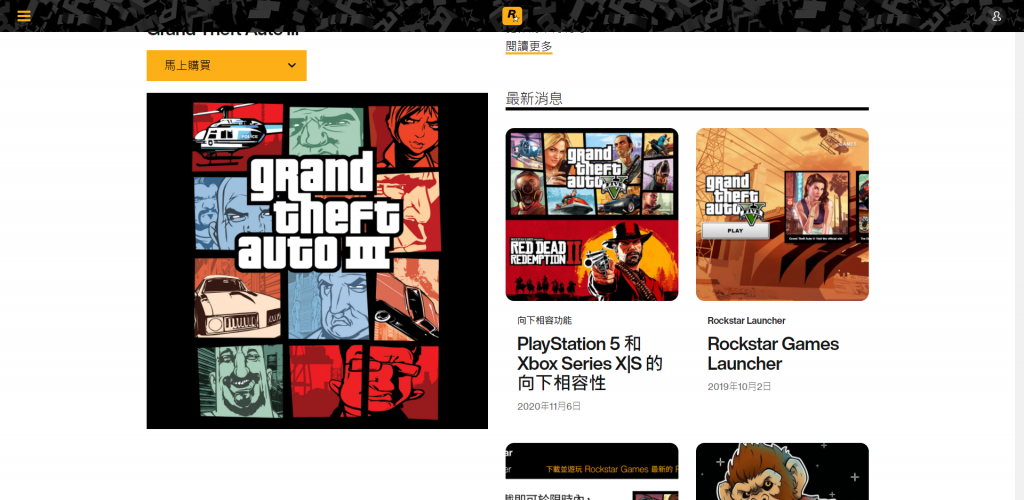Open the monkey mascot news card
The image size is (1024, 500).
782,471
